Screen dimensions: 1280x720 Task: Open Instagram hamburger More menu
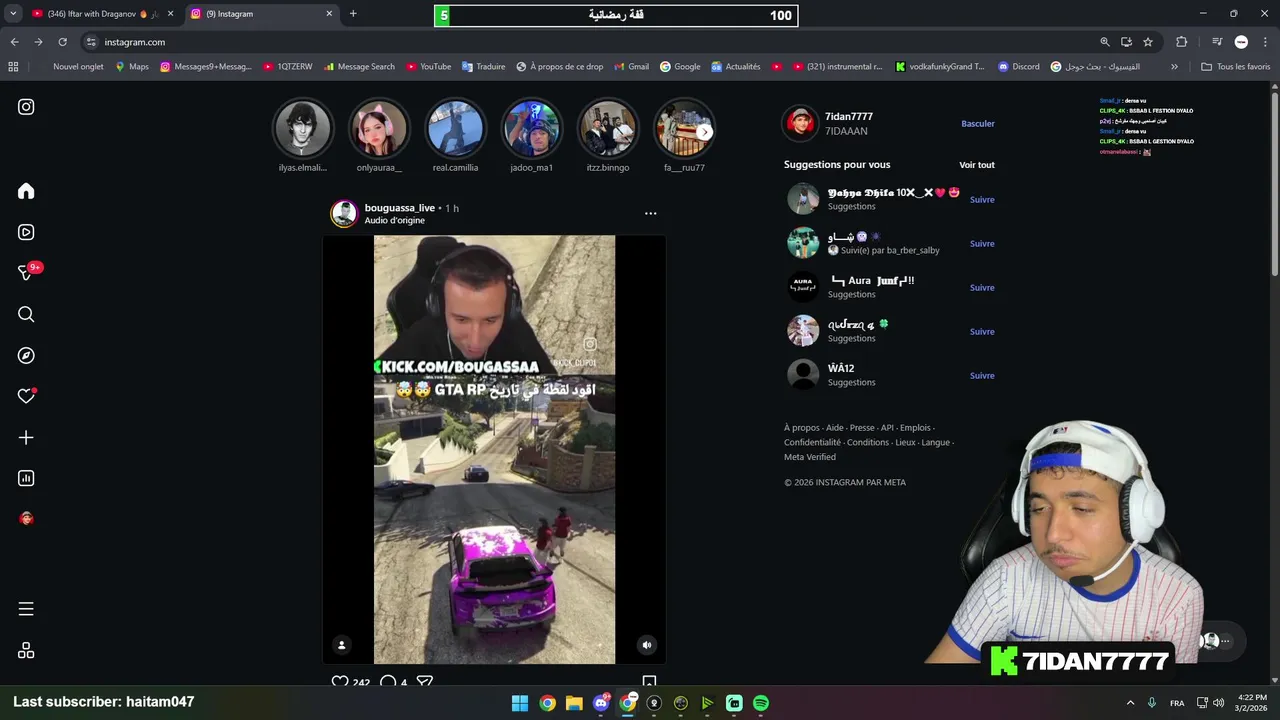(26, 609)
